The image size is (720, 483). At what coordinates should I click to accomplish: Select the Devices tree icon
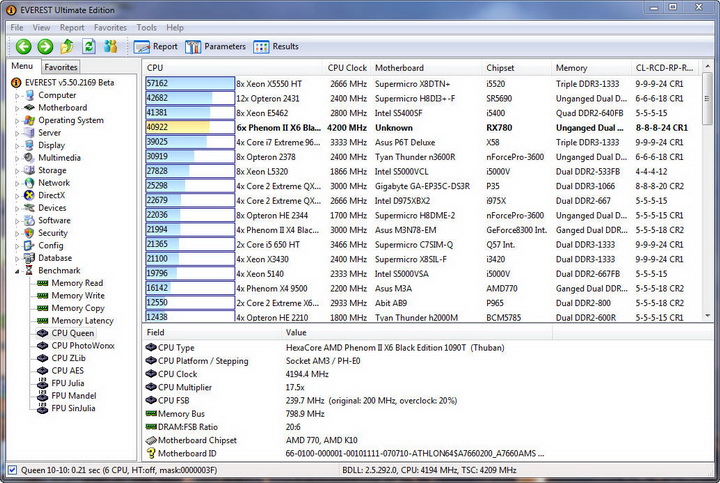(x=30, y=208)
